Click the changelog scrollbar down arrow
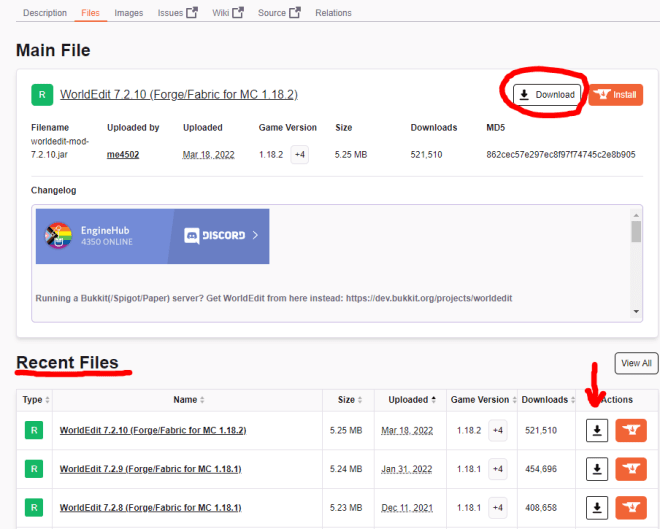 click(636, 311)
